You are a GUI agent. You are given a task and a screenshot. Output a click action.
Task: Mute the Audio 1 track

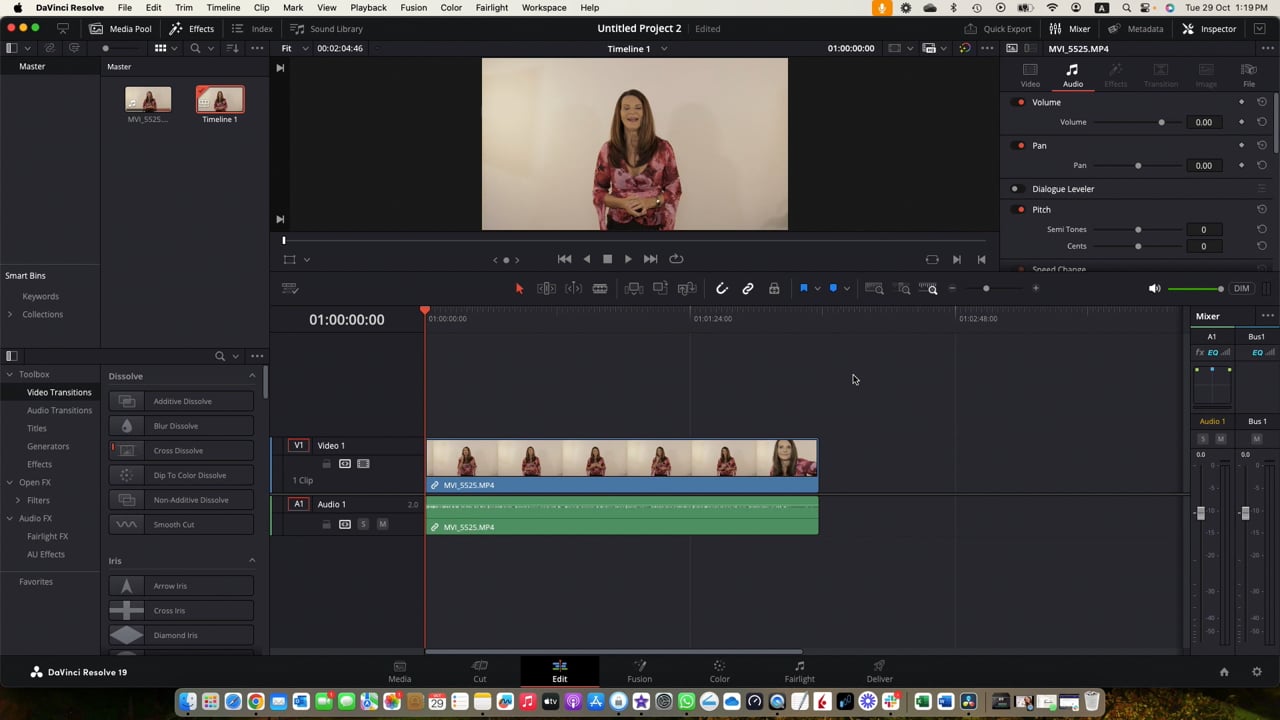point(382,524)
